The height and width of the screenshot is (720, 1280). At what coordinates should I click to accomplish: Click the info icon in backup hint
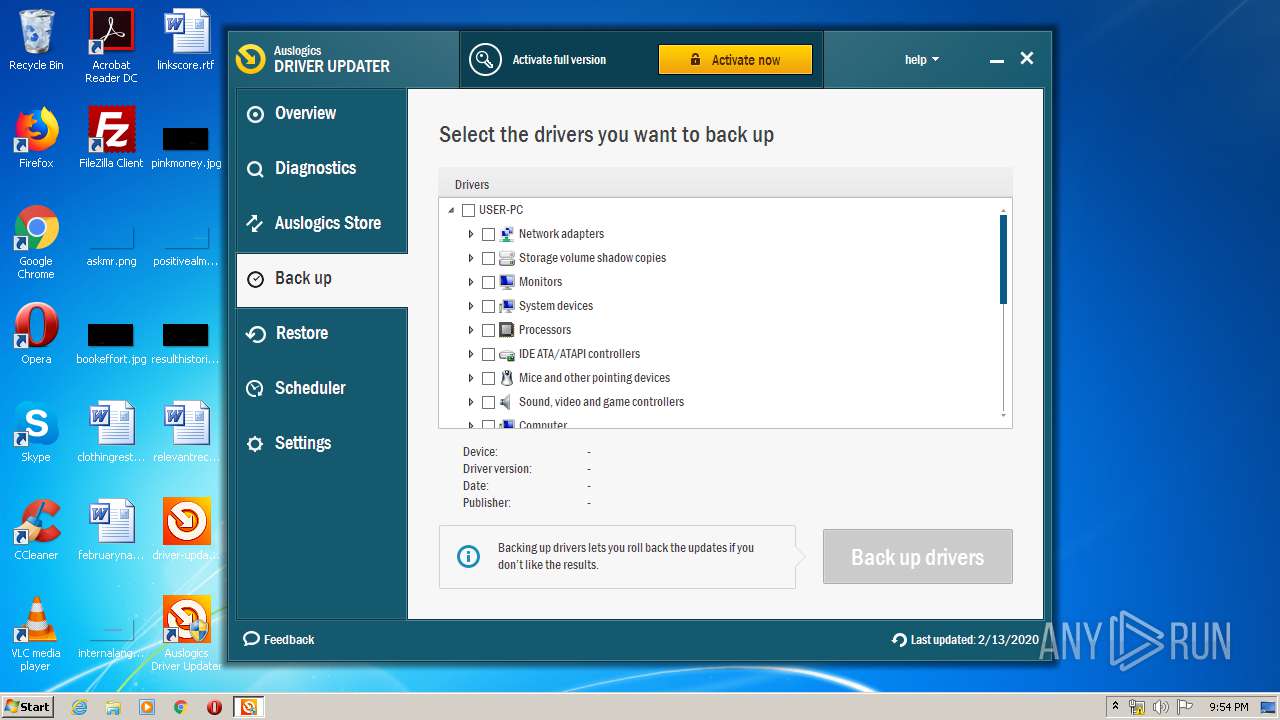coord(468,557)
